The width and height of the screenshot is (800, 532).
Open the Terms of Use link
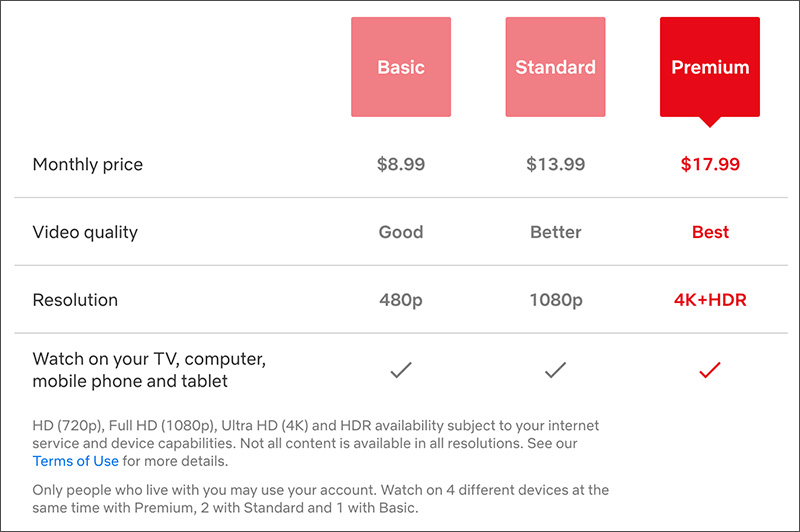pyautogui.click(x=76, y=461)
